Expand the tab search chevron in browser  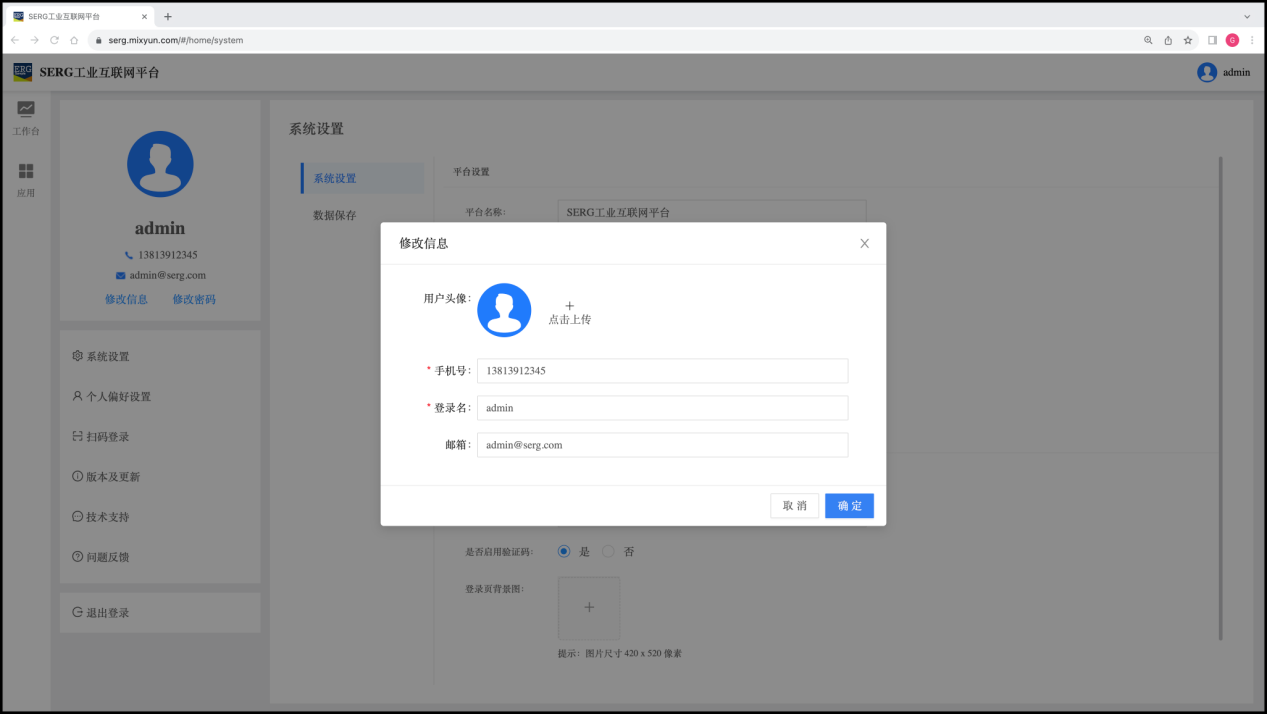coord(1247,17)
